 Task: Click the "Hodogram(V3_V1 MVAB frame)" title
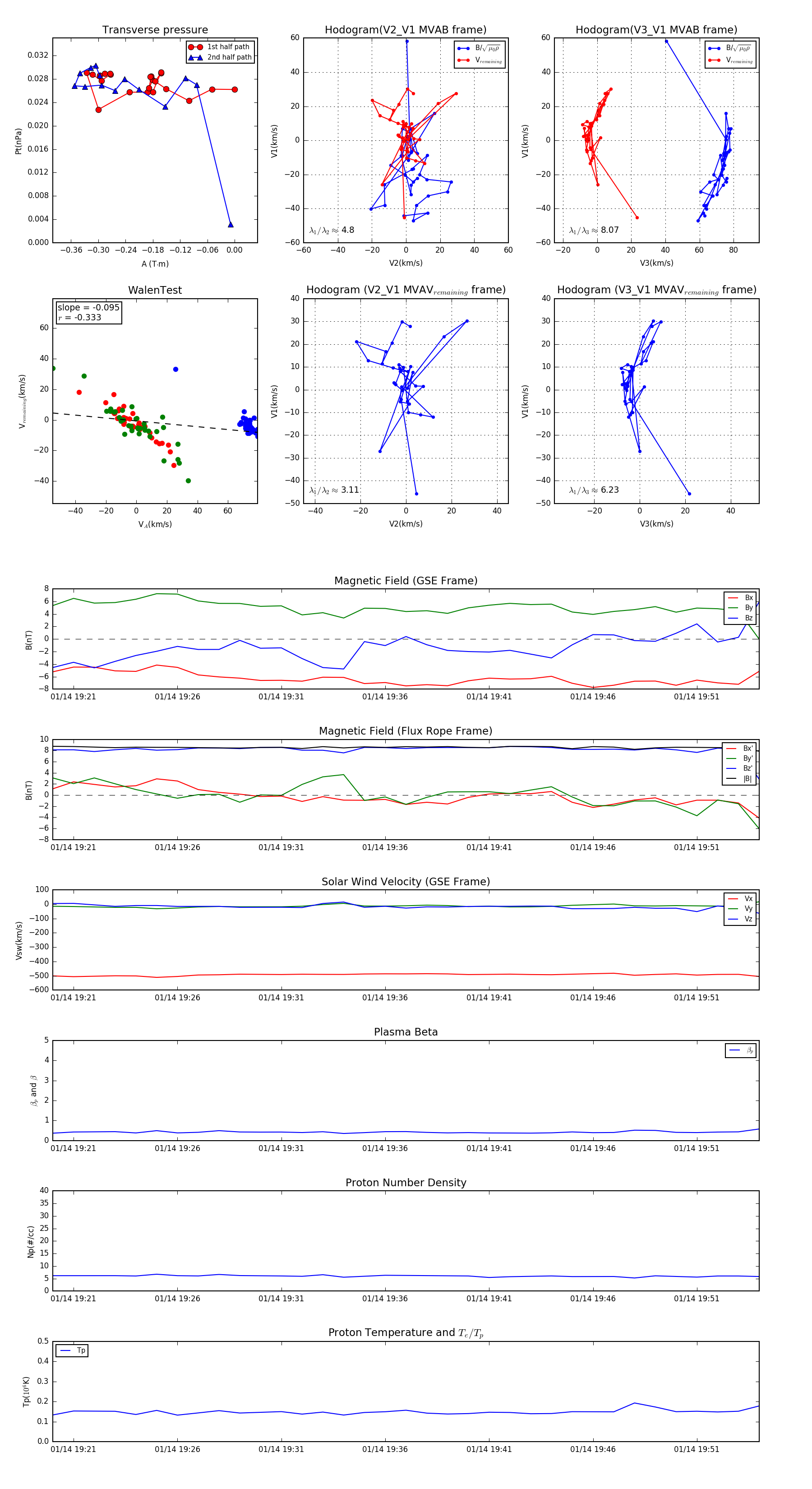click(656, 29)
